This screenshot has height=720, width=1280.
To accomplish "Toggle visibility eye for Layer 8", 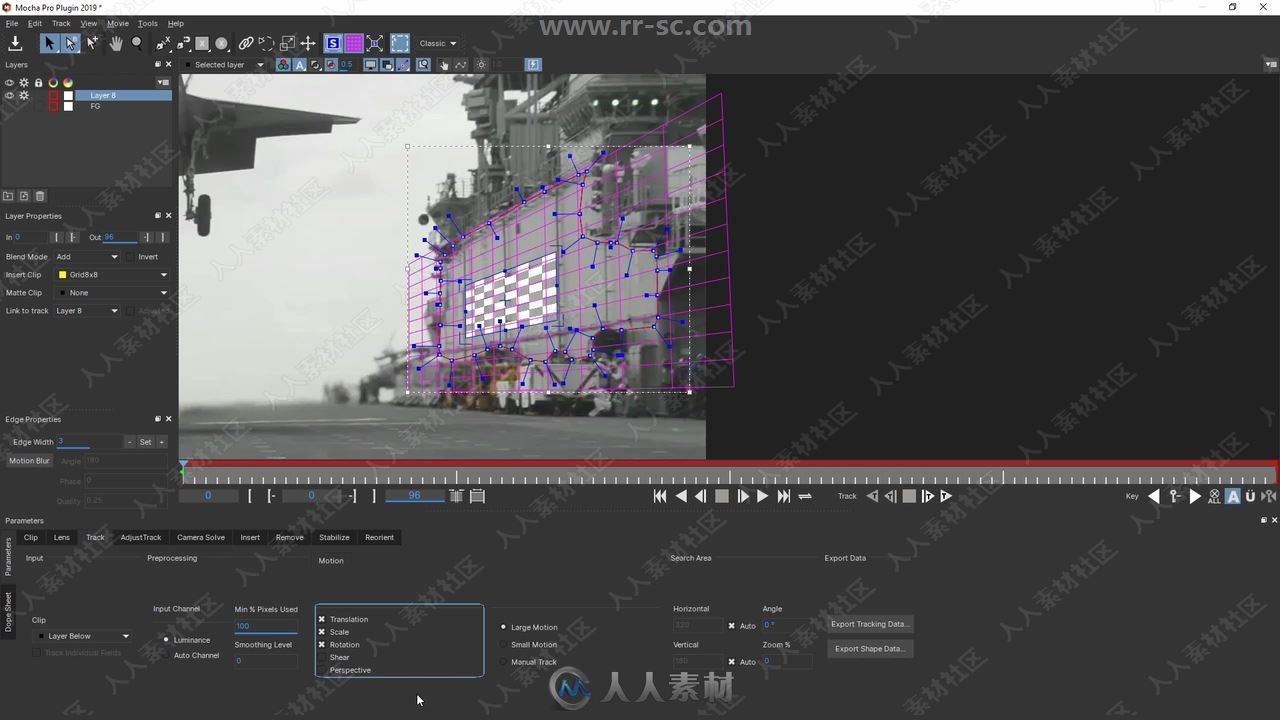I will pos(10,95).
